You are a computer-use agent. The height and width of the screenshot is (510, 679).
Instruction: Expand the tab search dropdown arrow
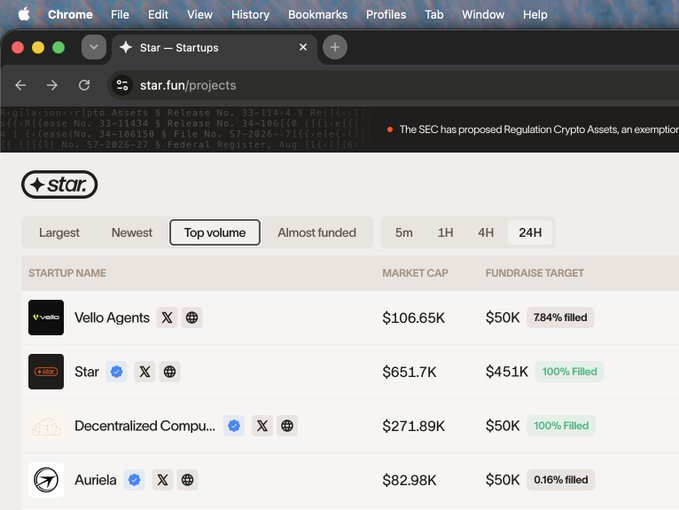click(x=94, y=47)
